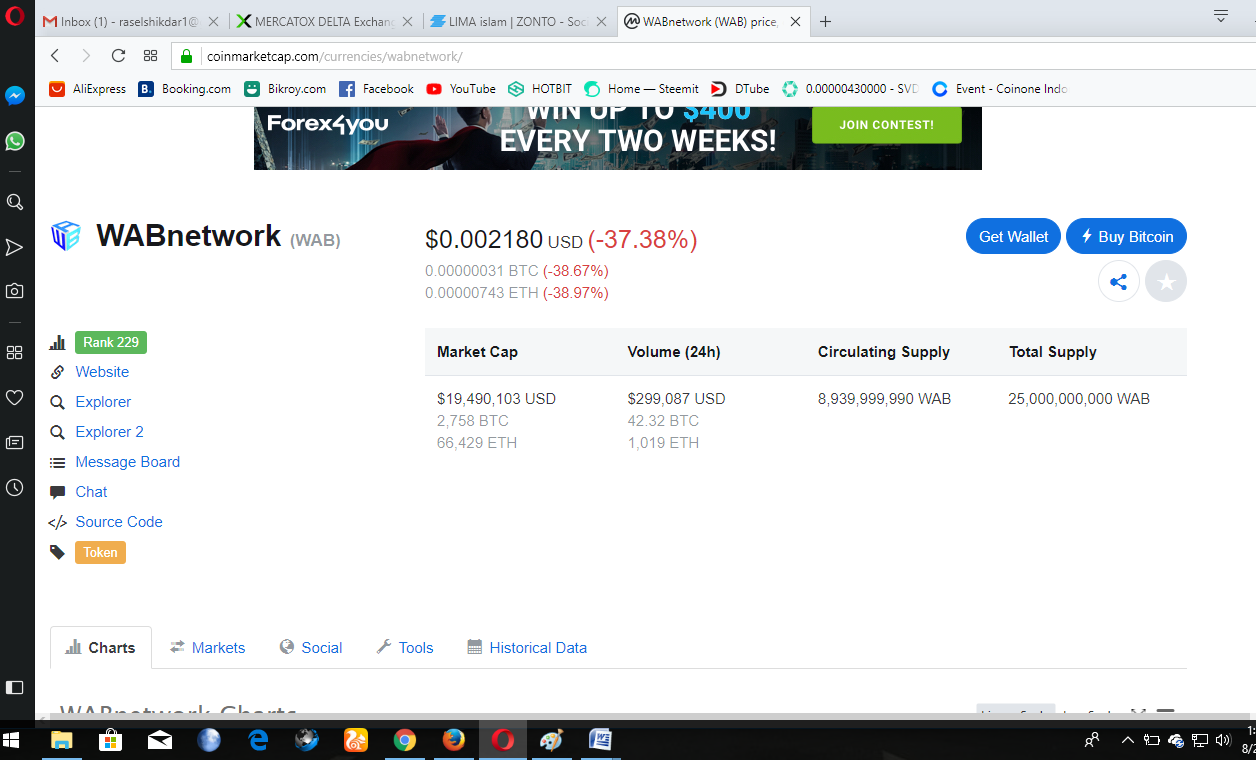Click the $19,490,103 USD market cap value
1256x770 pixels.
(x=496, y=399)
